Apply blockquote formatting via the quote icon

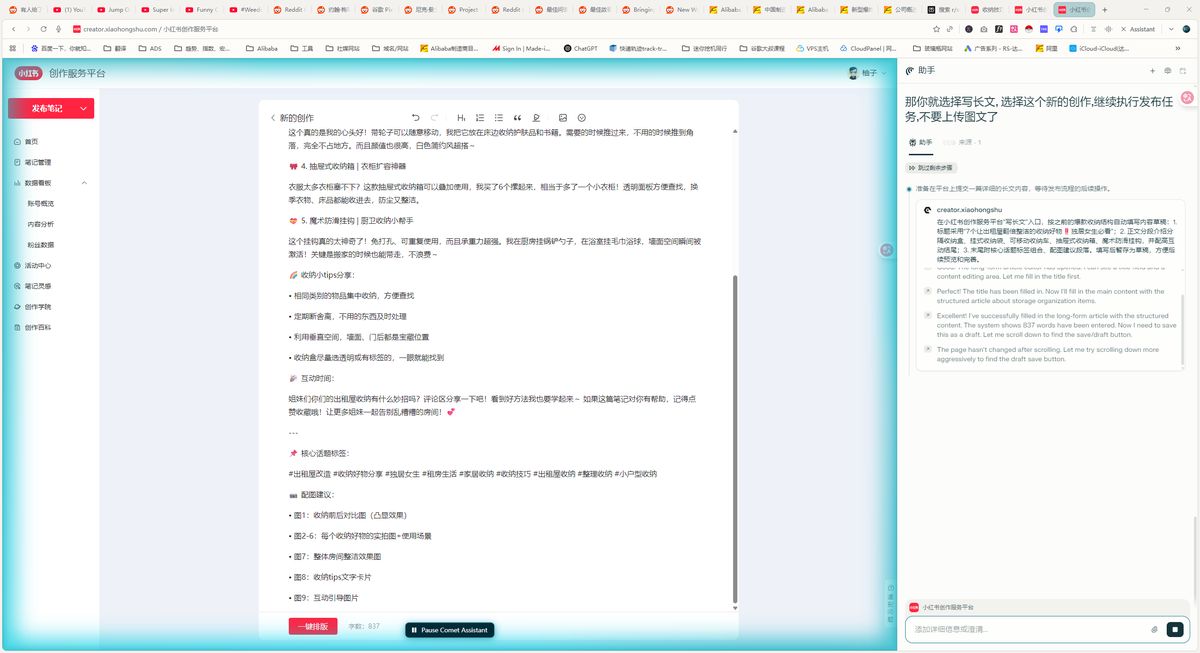point(518,118)
